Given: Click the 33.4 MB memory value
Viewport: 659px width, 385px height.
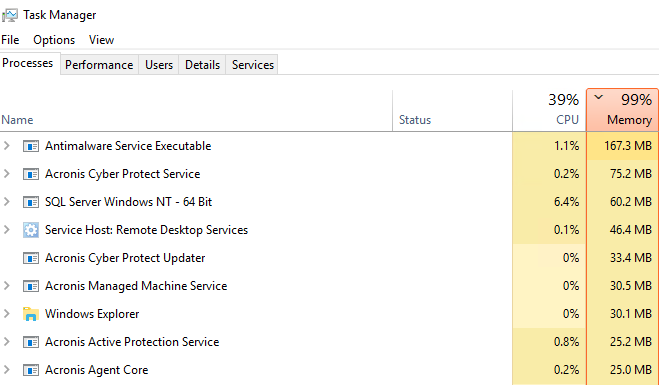Looking at the screenshot, I should (x=631, y=258).
